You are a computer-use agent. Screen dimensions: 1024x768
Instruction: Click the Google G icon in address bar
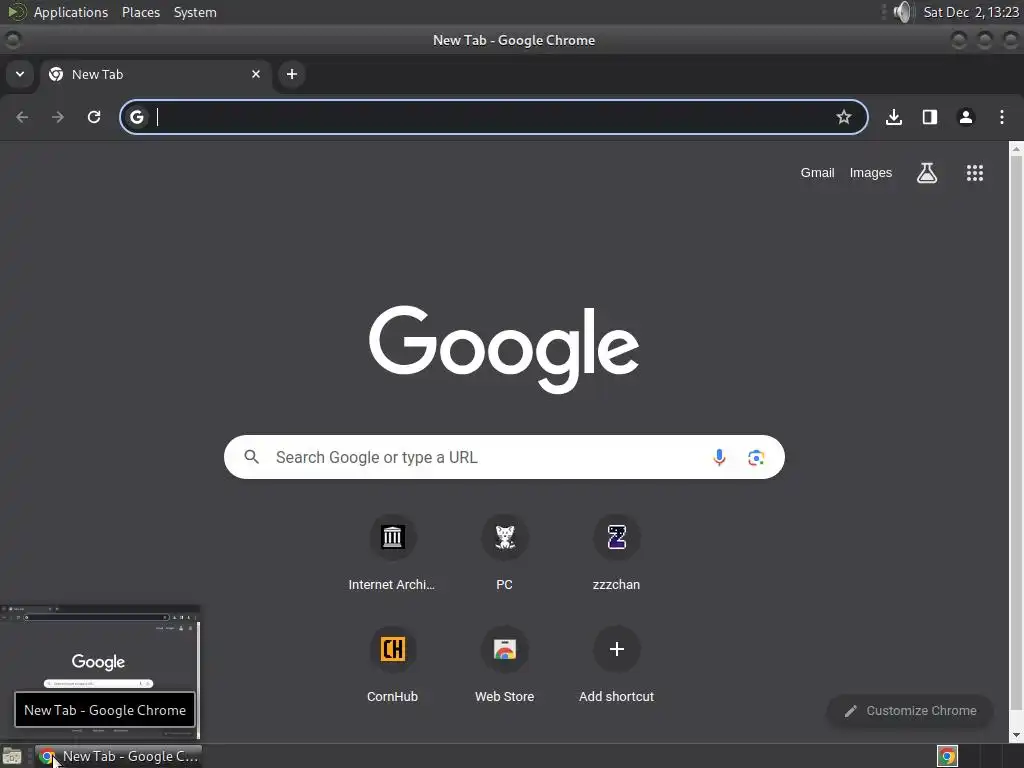(136, 117)
